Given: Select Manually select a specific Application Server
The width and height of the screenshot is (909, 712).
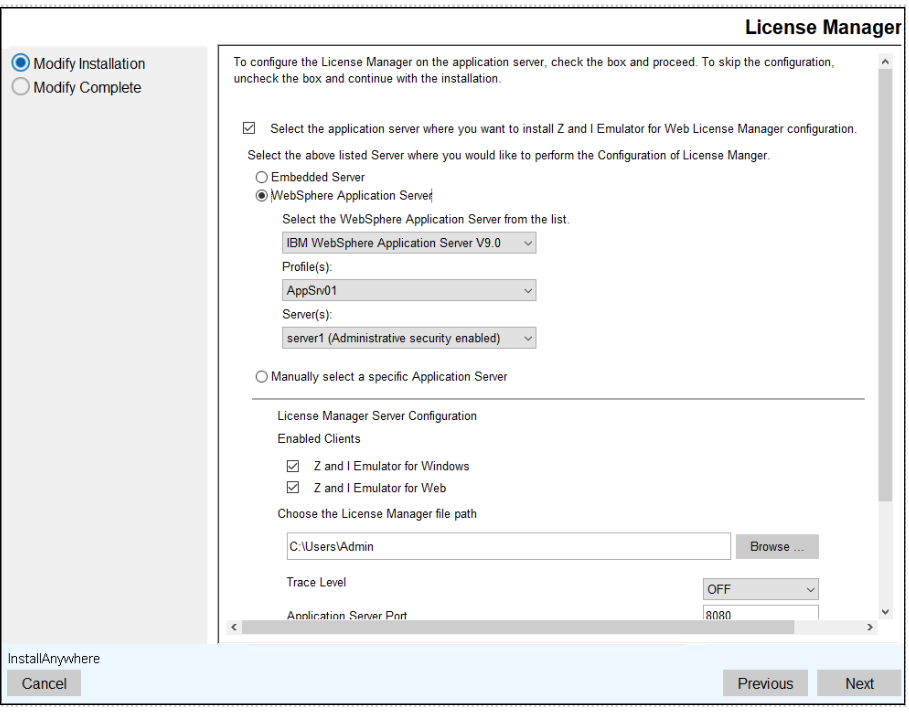Looking at the screenshot, I should point(262,377).
